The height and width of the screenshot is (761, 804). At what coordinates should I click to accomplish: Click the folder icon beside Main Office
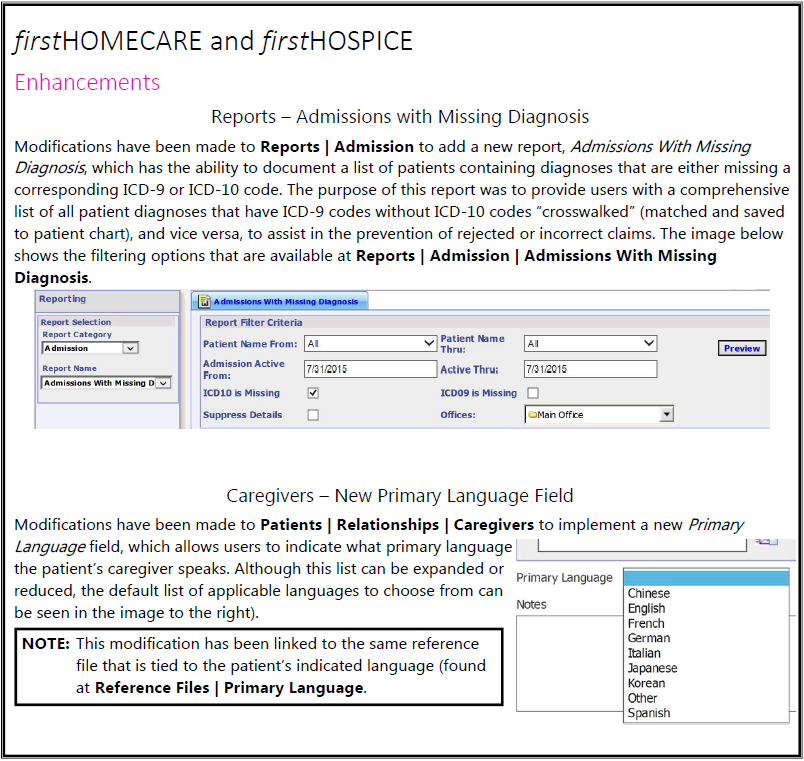pyautogui.click(x=532, y=415)
